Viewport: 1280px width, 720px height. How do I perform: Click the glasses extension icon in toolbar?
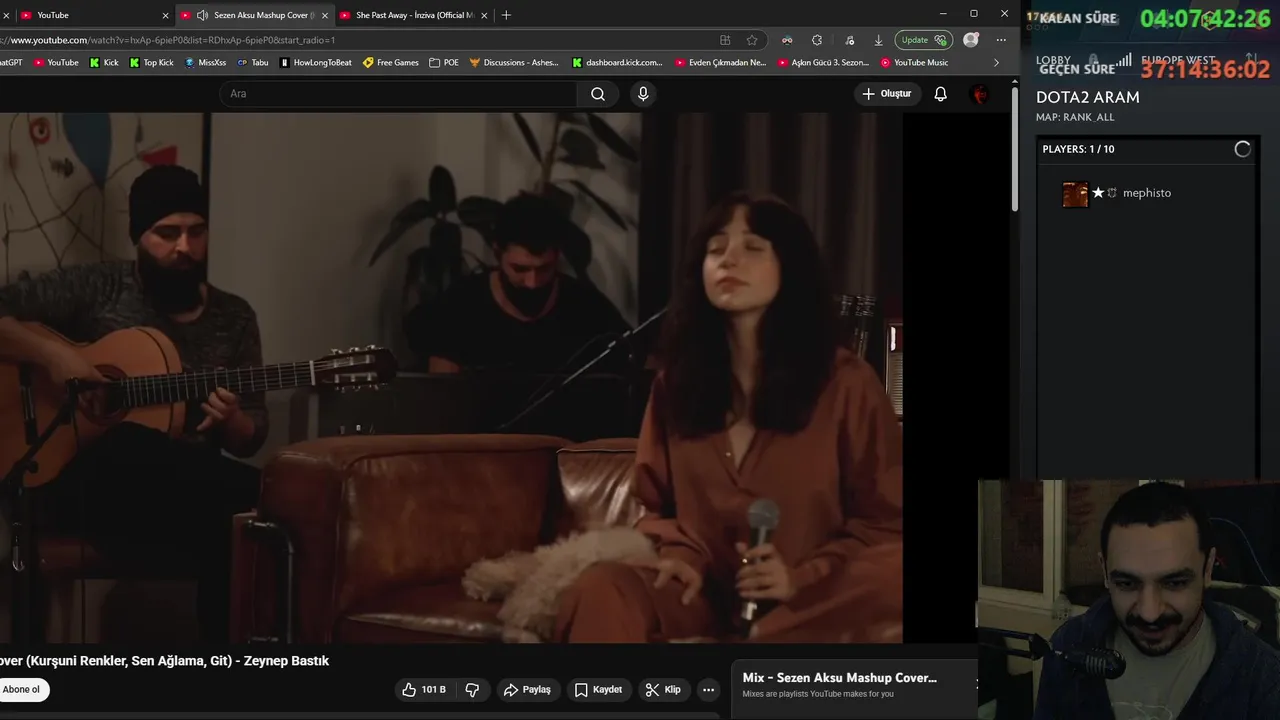(787, 40)
